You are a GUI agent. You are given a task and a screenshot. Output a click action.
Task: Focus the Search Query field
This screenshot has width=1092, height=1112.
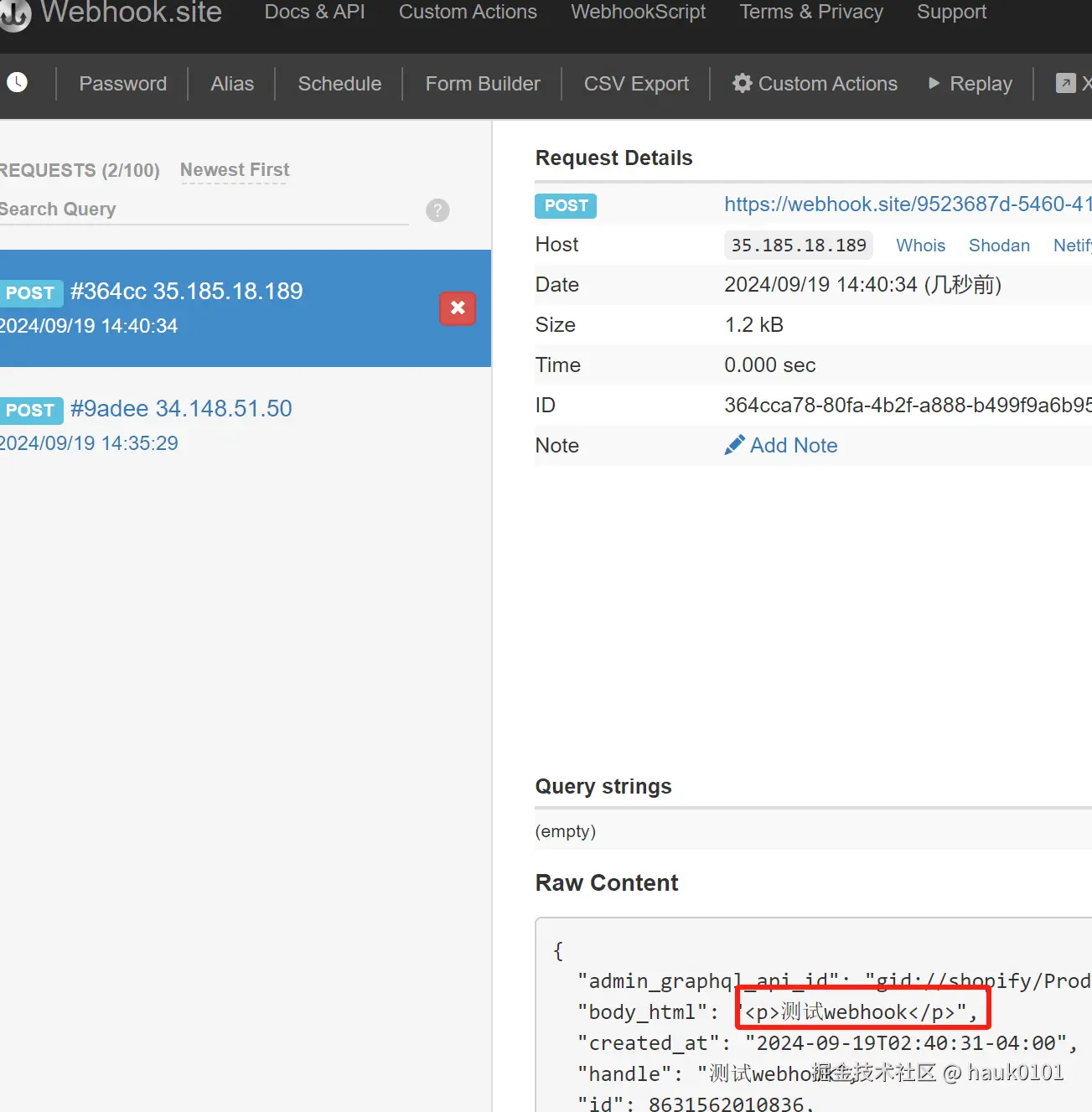(204, 209)
